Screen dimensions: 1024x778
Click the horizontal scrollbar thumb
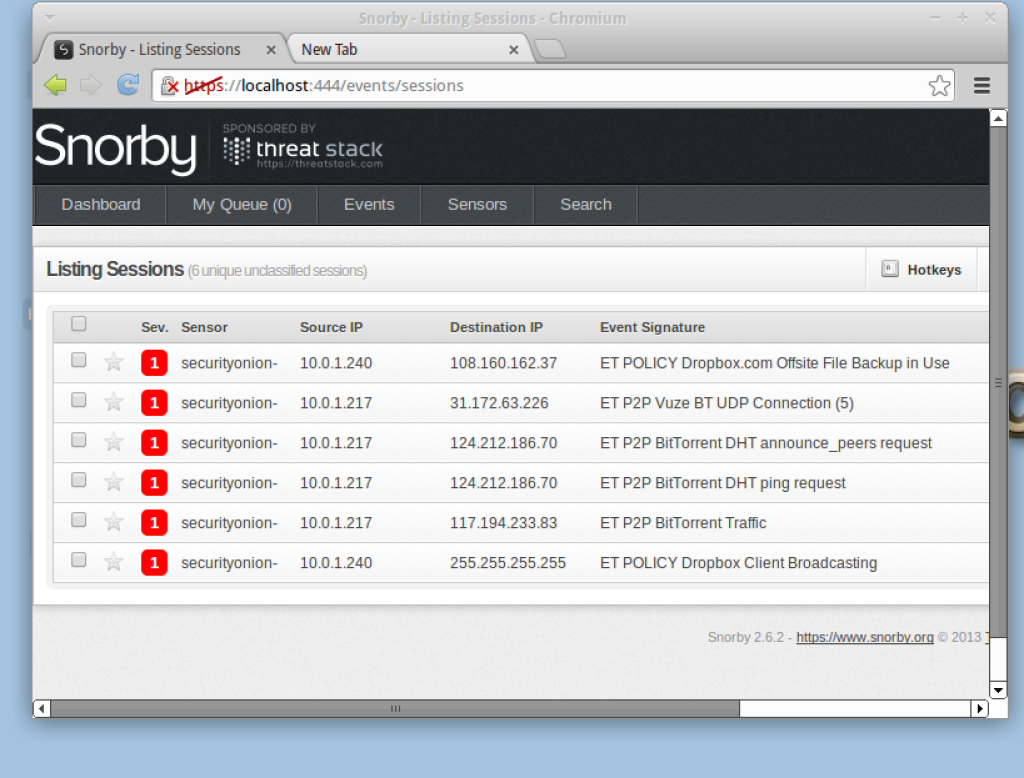pyautogui.click(x=395, y=709)
